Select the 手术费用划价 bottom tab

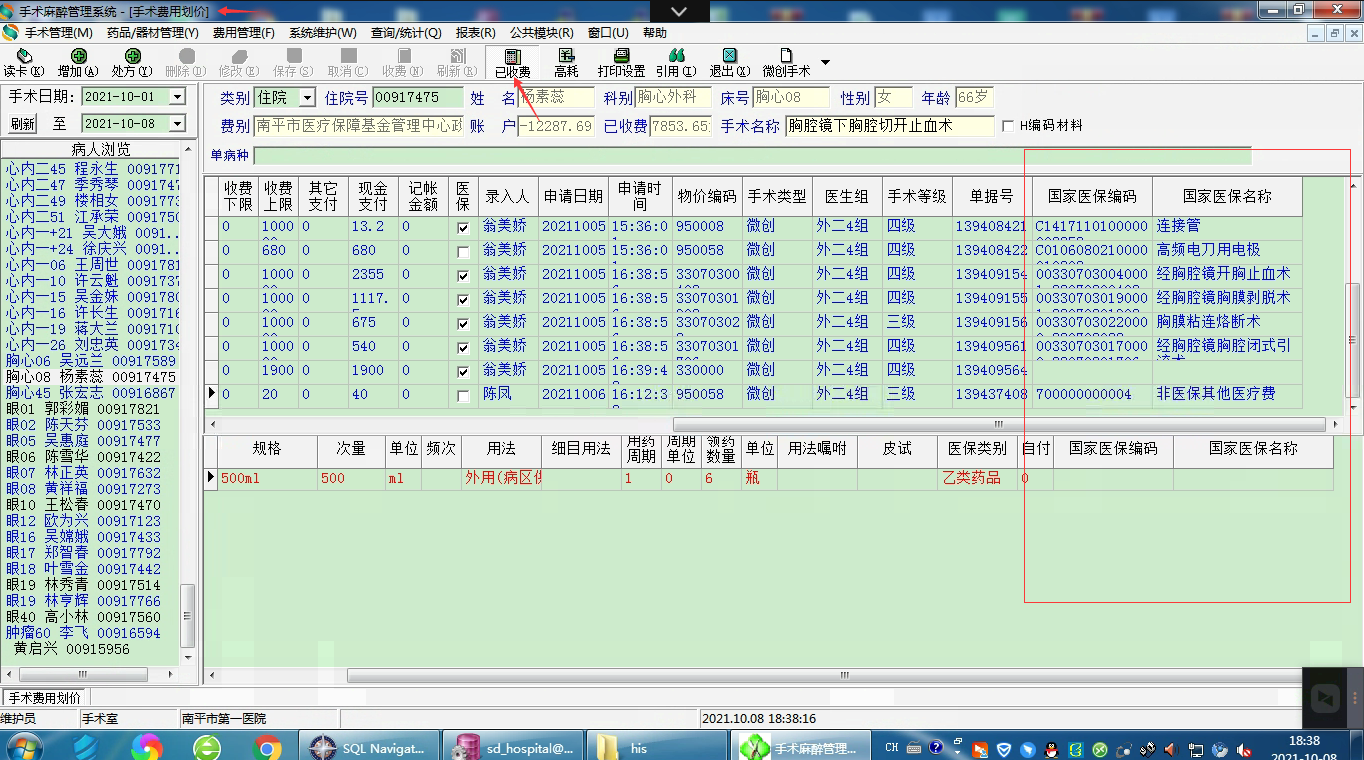tap(45, 697)
